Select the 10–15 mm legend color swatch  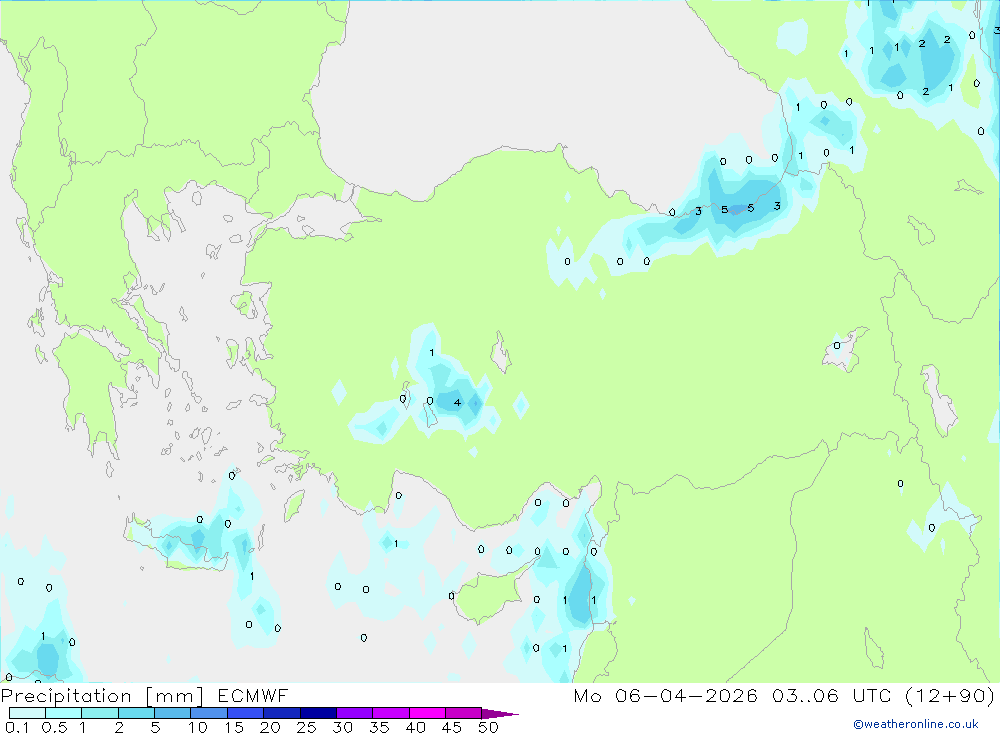tap(209, 713)
